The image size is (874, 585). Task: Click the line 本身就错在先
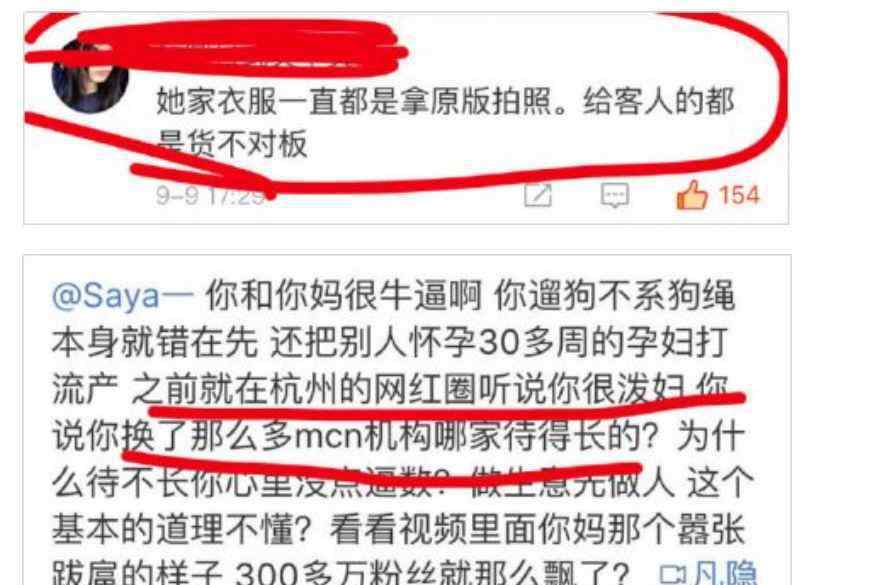(x=390, y=342)
